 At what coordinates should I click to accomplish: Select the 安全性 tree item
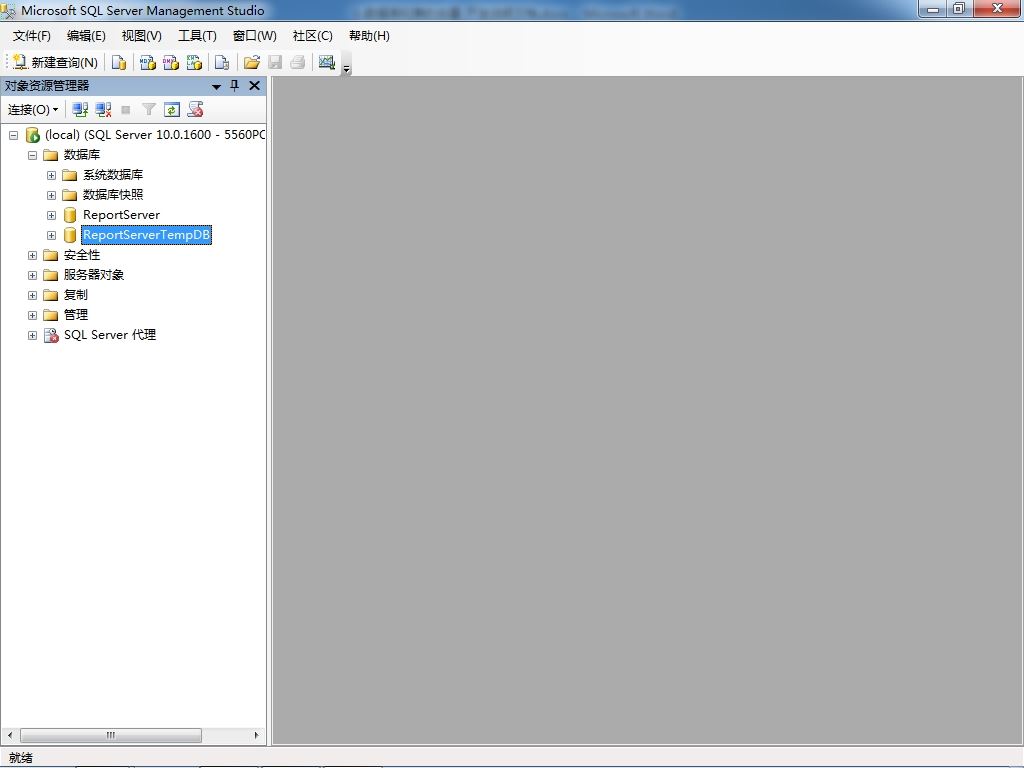pyautogui.click(x=82, y=255)
